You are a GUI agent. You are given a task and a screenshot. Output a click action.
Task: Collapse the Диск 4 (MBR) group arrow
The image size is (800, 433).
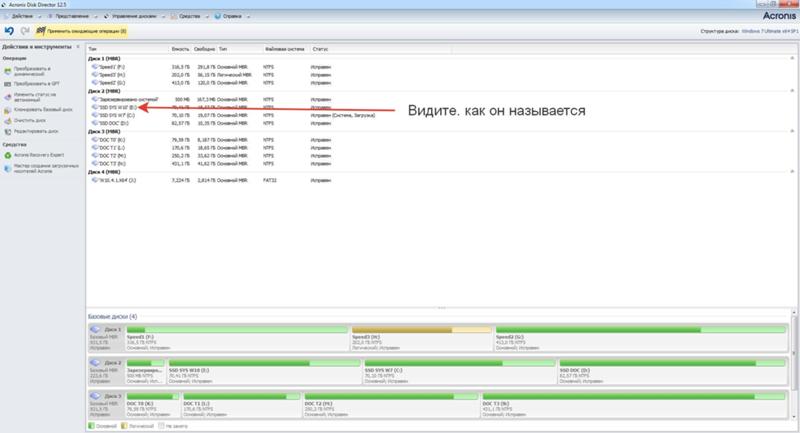(x=792, y=172)
